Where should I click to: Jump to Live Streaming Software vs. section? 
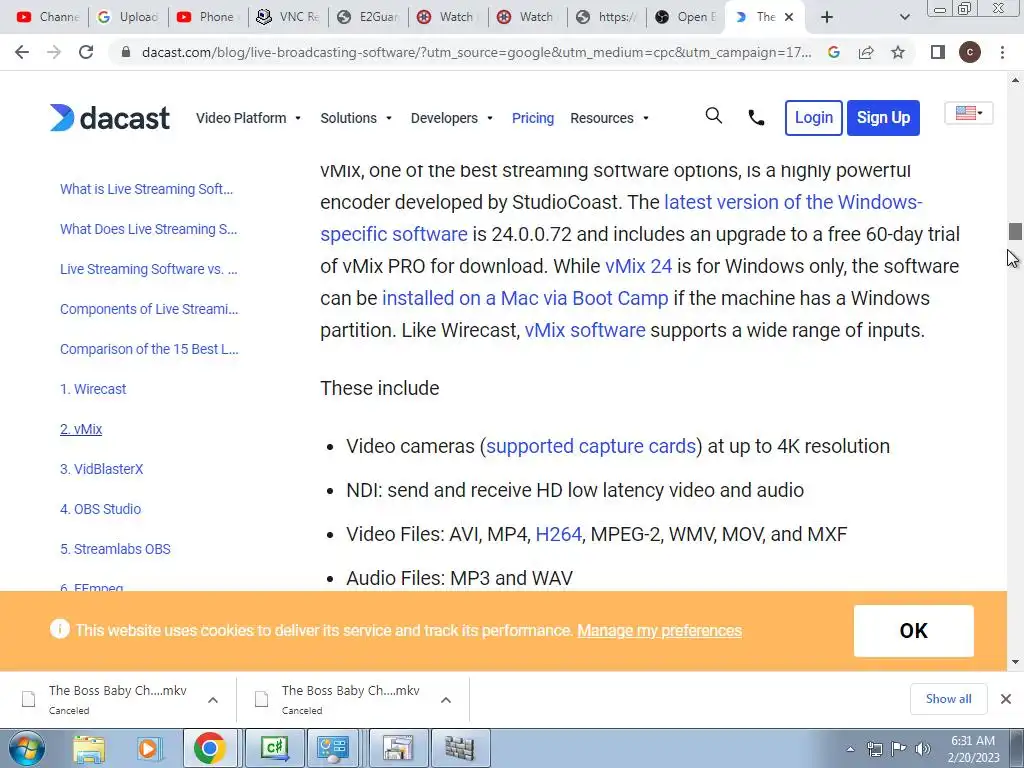tap(149, 269)
